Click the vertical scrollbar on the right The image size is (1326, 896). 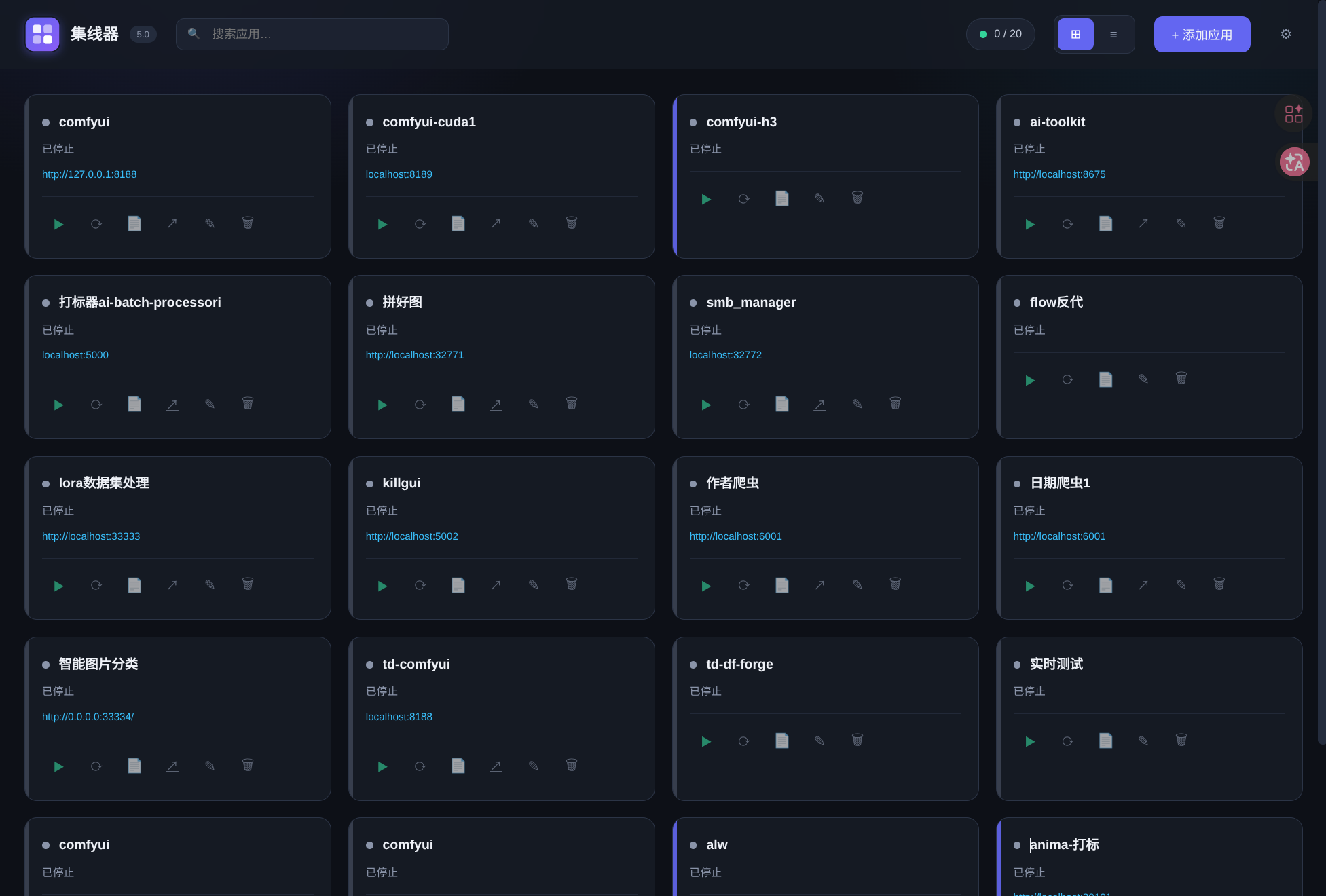click(1321, 372)
